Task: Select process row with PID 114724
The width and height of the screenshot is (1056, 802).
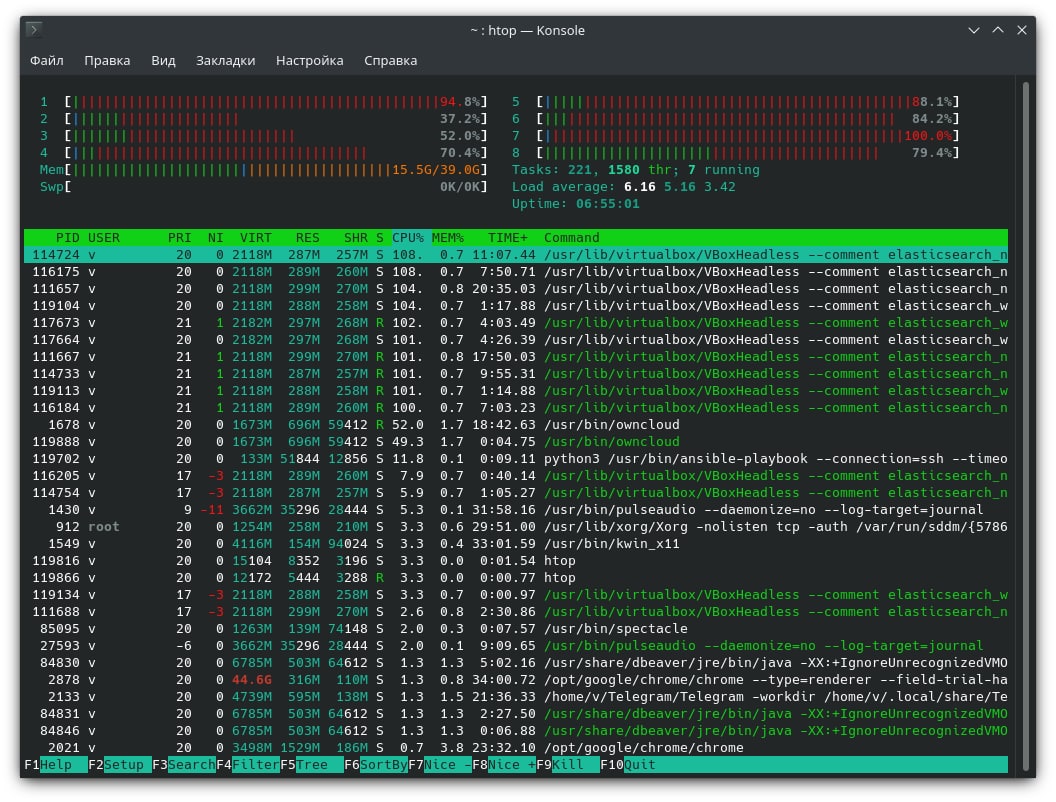Action: pos(516,255)
